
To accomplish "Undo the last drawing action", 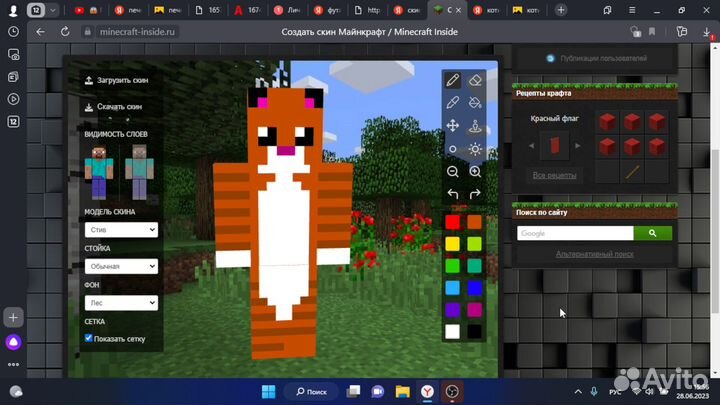I will coord(452,194).
